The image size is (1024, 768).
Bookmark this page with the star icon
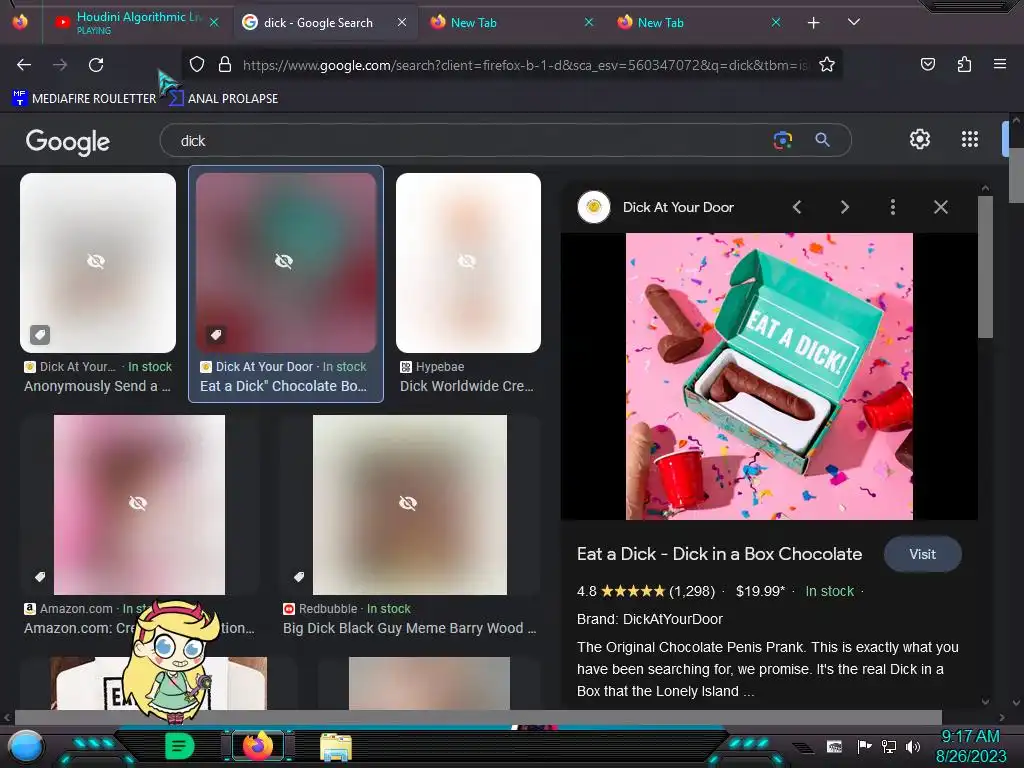(827, 64)
